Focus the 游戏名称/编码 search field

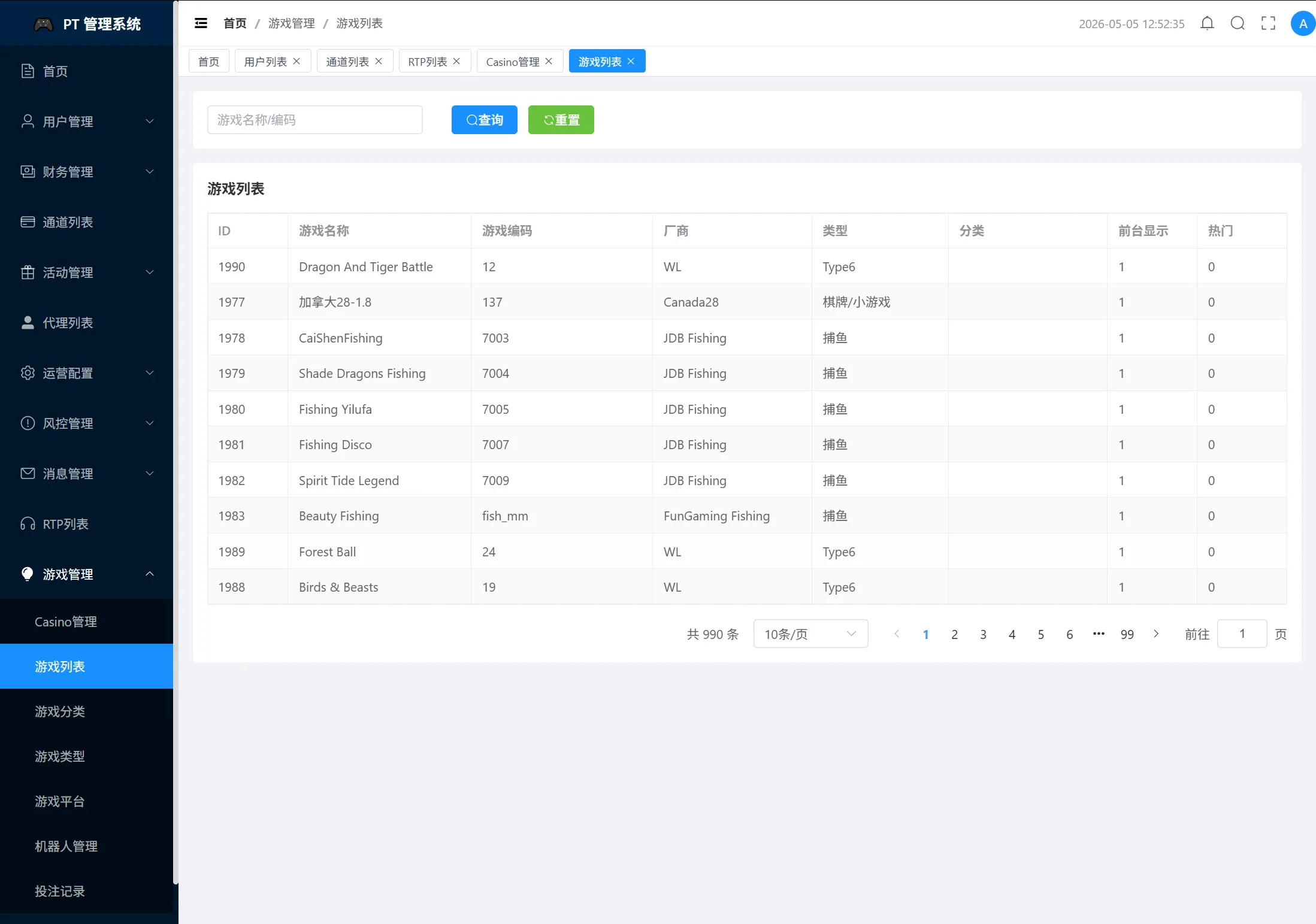tap(315, 120)
